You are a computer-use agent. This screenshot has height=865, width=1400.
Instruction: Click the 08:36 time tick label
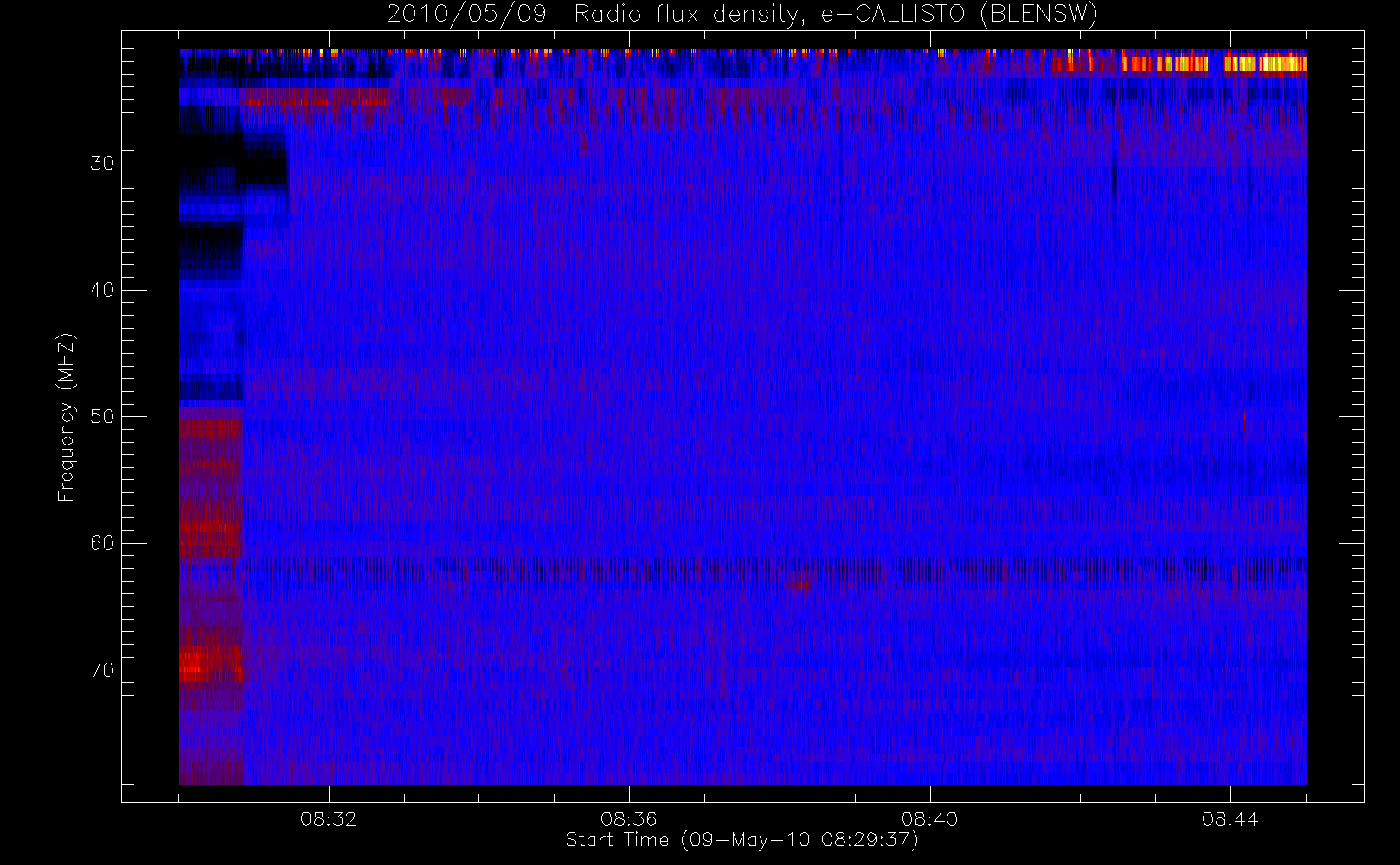(x=629, y=819)
